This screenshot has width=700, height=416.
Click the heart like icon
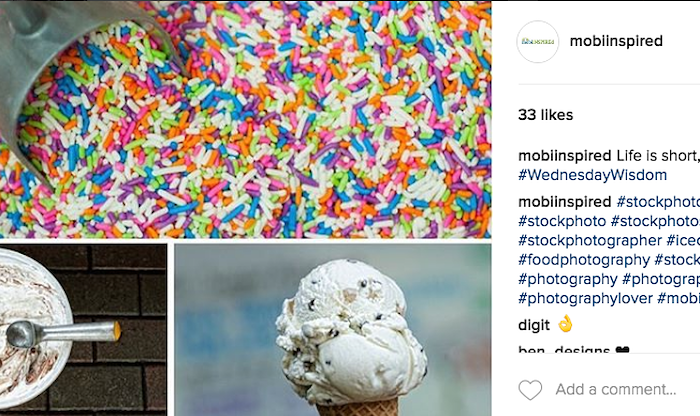point(530,390)
